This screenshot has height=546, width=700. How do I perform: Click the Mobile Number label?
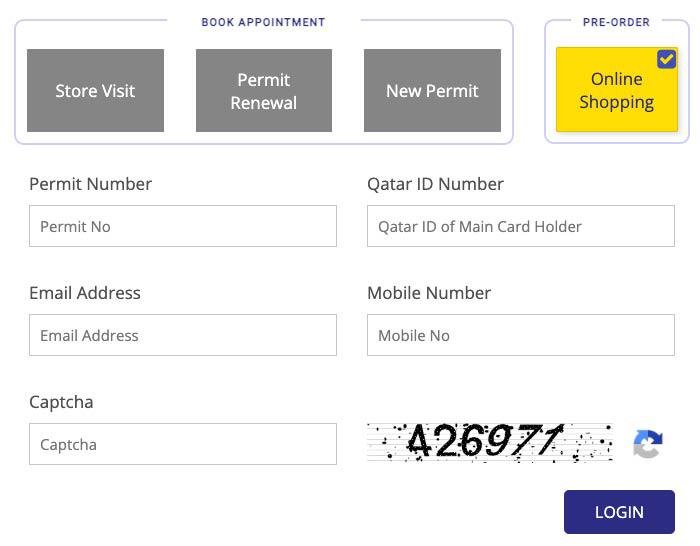(429, 293)
